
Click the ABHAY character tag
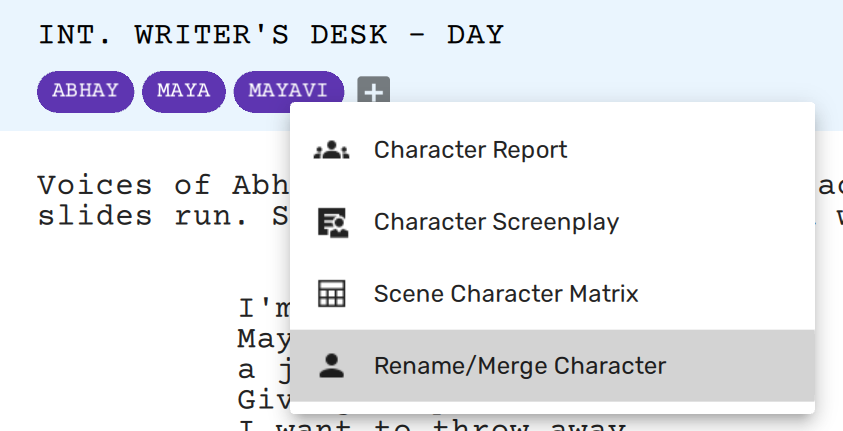(x=85, y=92)
